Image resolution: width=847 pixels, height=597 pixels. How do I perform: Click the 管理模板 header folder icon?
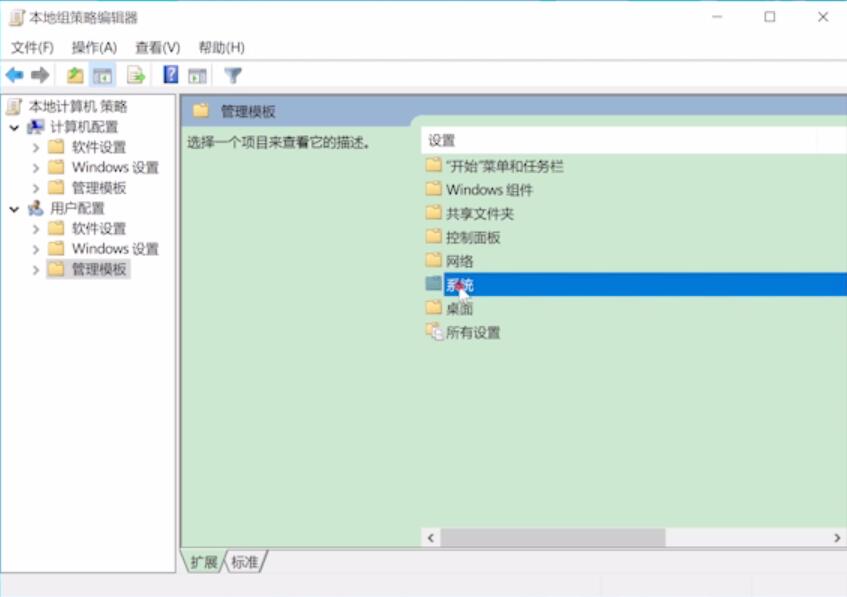pyautogui.click(x=201, y=111)
